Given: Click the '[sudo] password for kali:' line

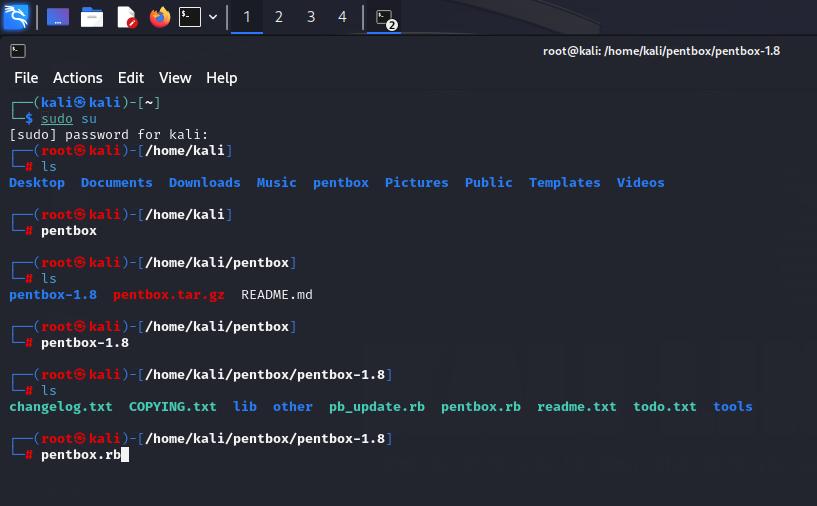Looking at the screenshot, I should (x=108, y=134).
